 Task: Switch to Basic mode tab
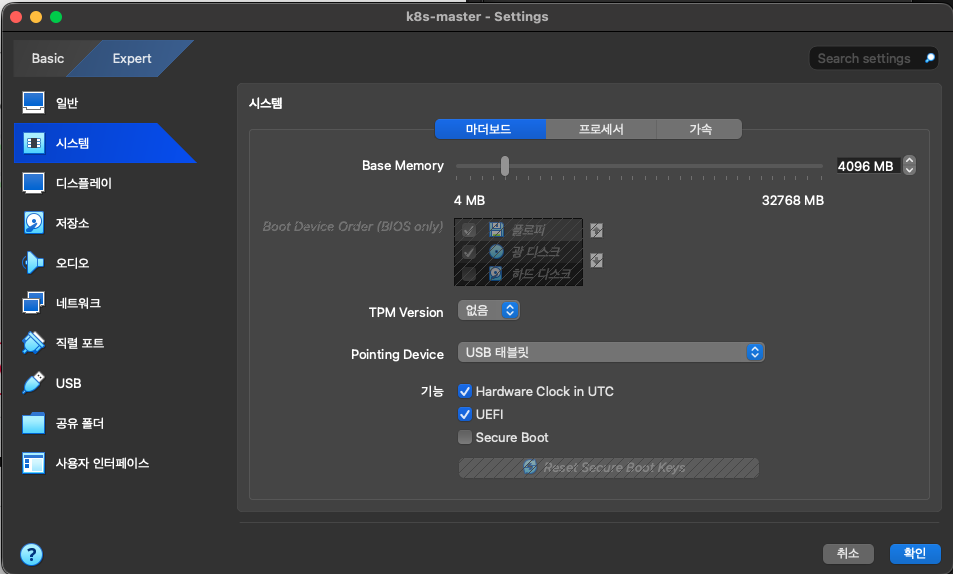point(47,58)
